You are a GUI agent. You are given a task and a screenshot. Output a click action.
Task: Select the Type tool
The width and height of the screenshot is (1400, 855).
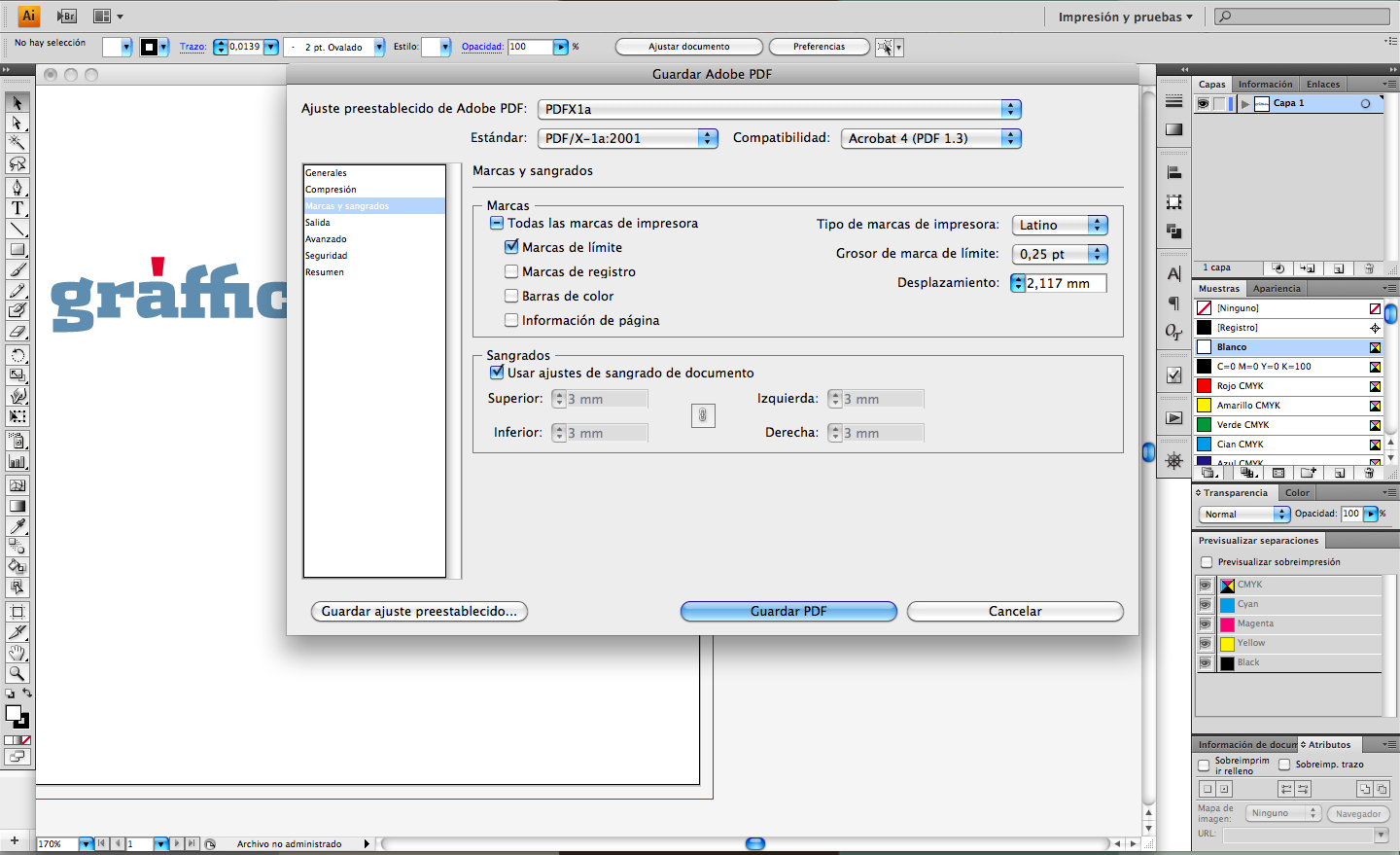click(17, 207)
